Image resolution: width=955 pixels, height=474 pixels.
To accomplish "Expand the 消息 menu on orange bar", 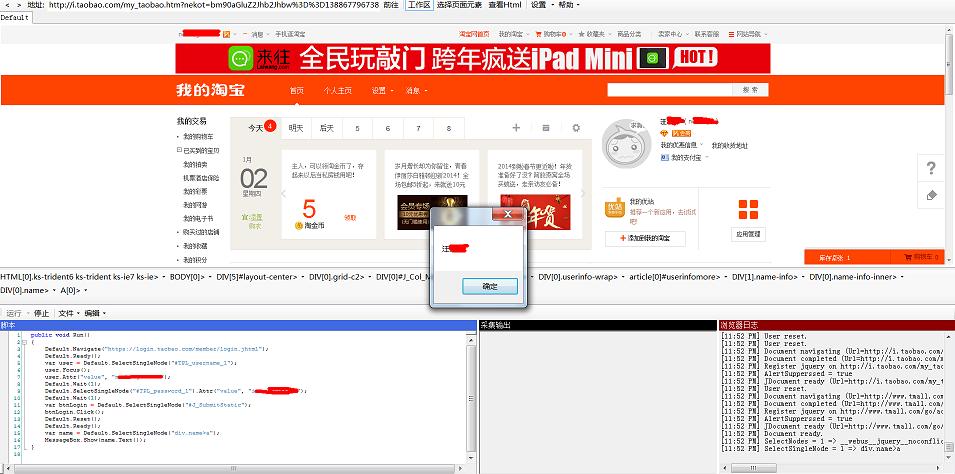I will coord(417,90).
